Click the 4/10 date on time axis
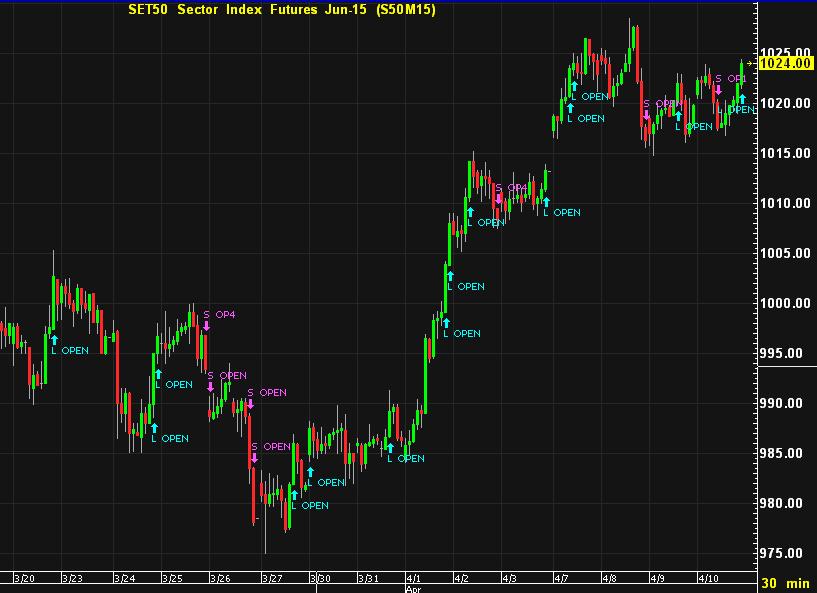The height and width of the screenshot is (593, 817). click(x=709, y=578)
